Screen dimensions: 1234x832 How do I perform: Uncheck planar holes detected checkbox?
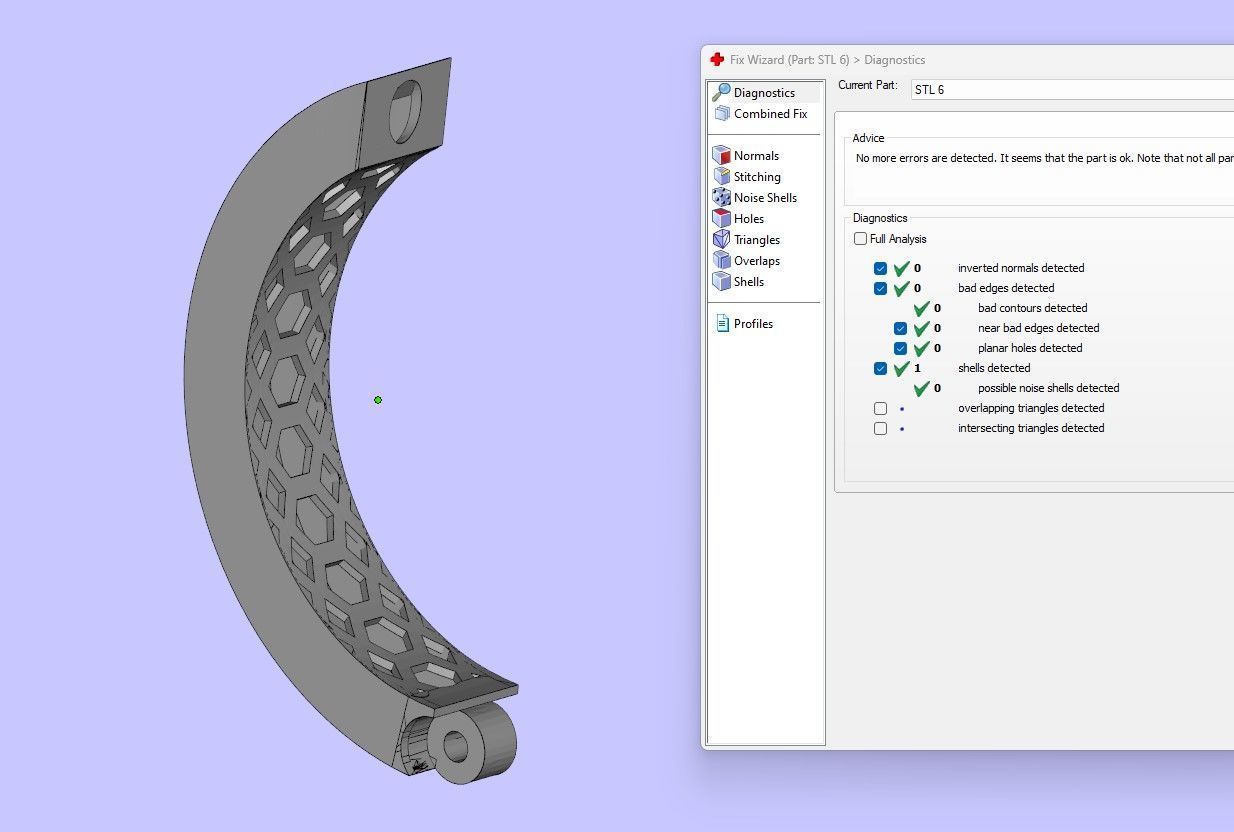click(x=900, y=348)
